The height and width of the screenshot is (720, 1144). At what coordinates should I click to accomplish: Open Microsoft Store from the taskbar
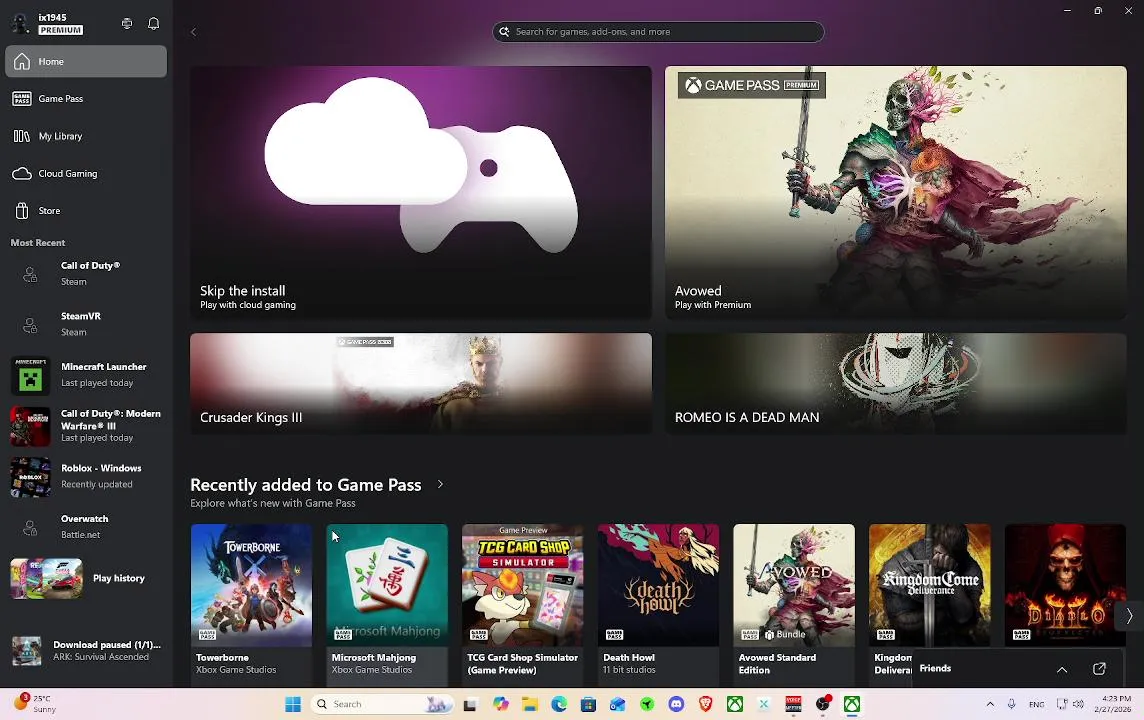click(x=588, y=704)
